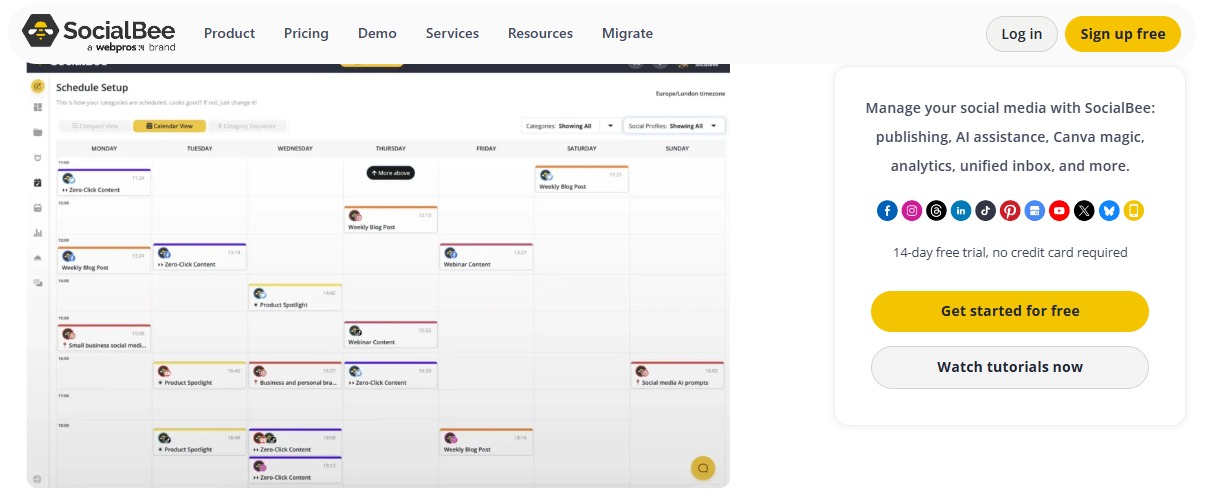The image size is (1221, 503).
Task: Open Thursday Weekly Blog Post card
Action: pos(391,220)
